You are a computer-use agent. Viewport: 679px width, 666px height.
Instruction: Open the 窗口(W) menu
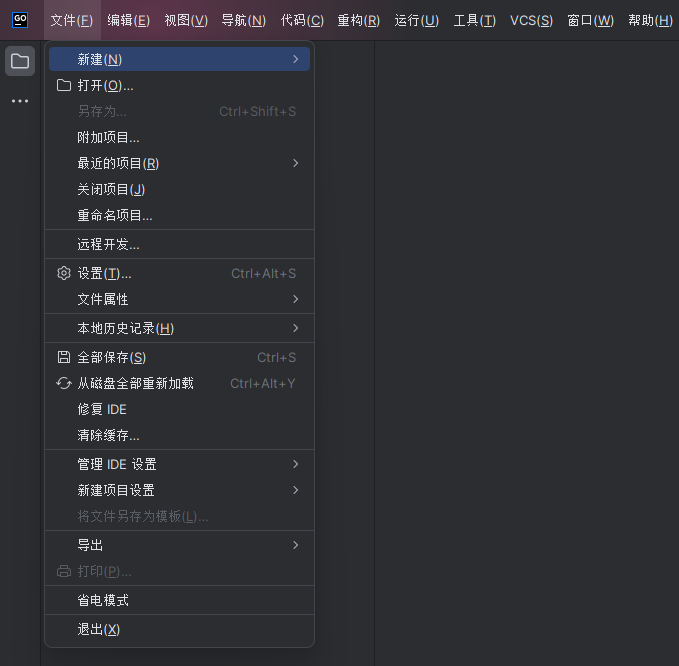pos(591,20)
